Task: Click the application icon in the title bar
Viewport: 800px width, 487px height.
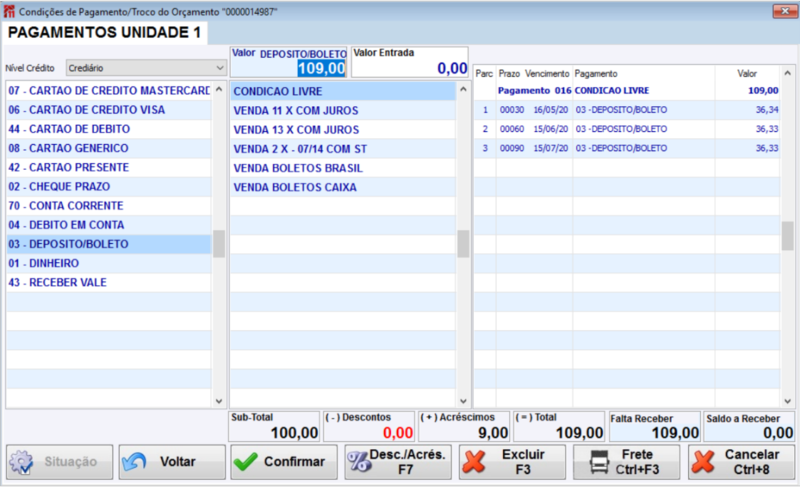Action: (x=10, y=11)
